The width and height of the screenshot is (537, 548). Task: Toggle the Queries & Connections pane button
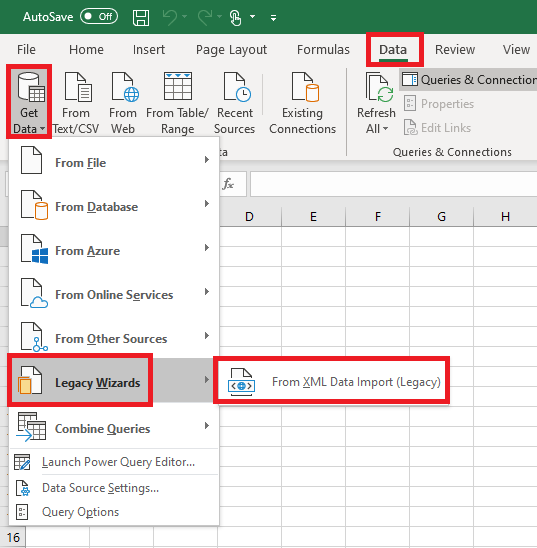468,80
